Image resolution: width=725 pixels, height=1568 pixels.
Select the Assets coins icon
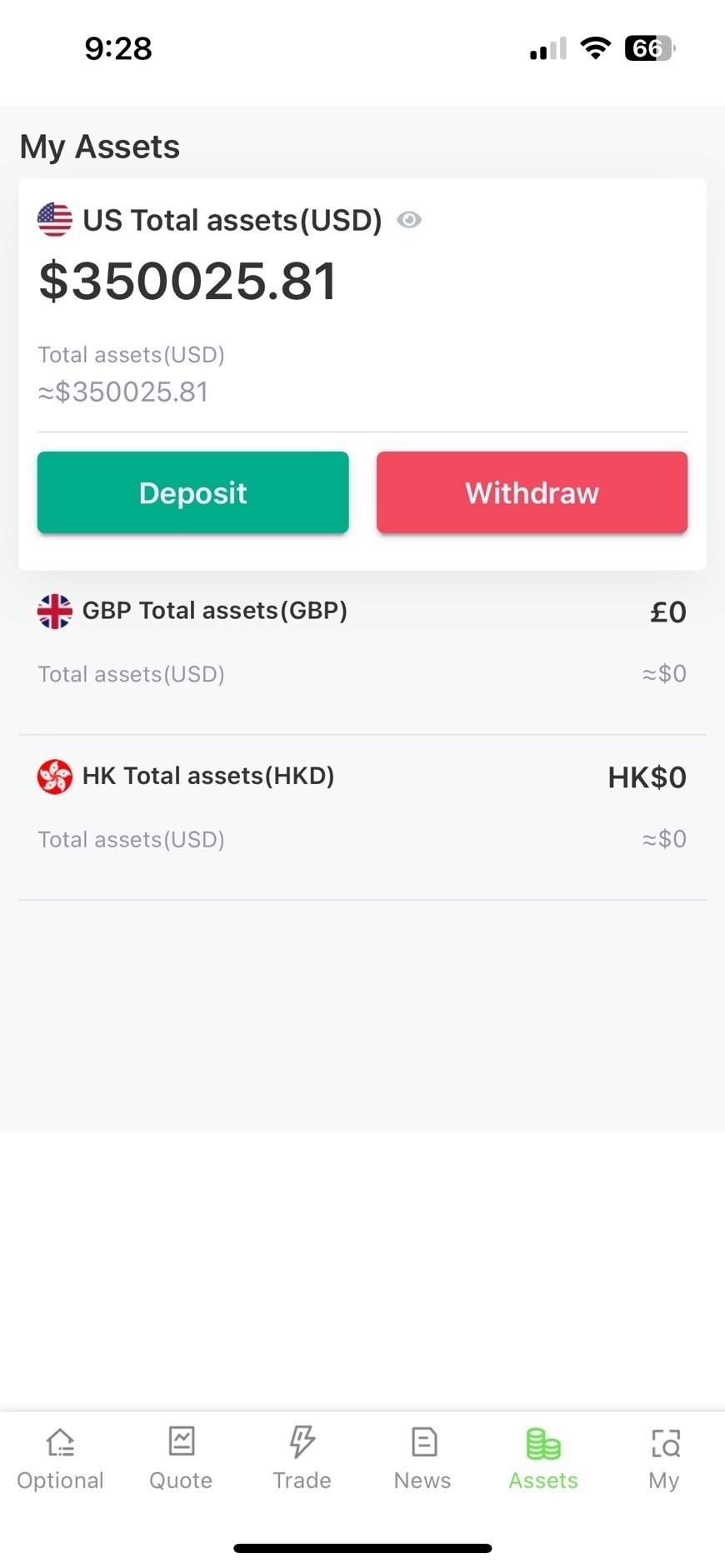543,1444
